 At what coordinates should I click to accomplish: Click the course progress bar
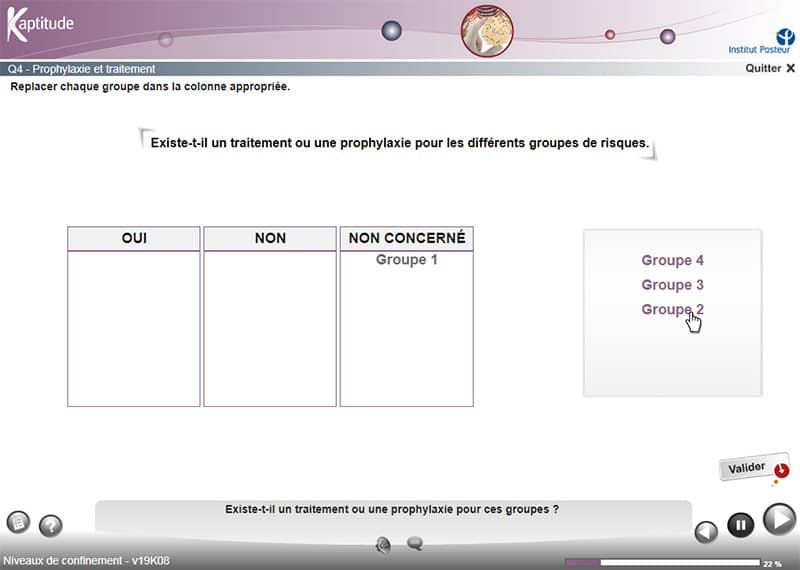tap(662, 562)
